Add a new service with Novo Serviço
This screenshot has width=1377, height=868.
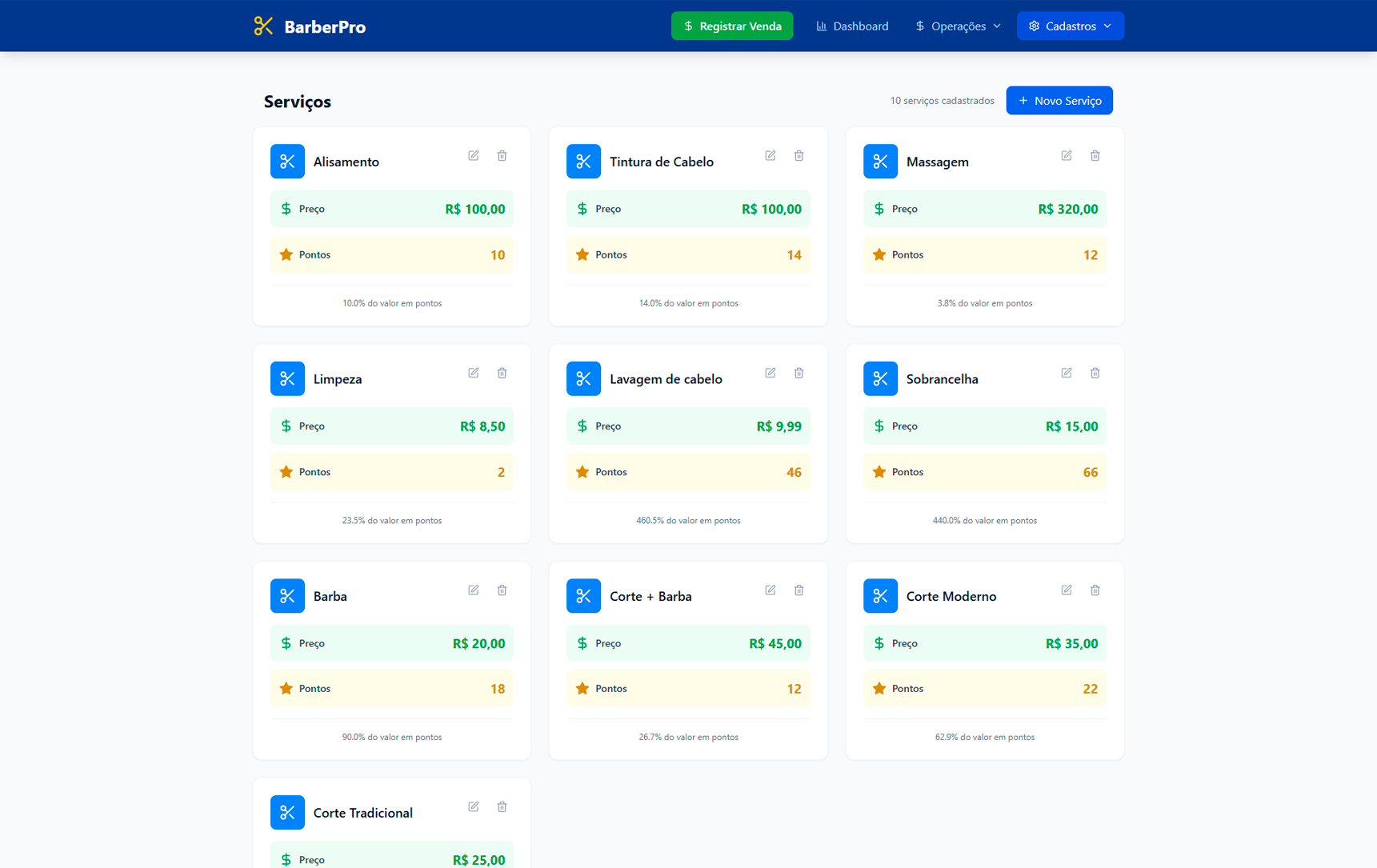tap(1059, 101)
